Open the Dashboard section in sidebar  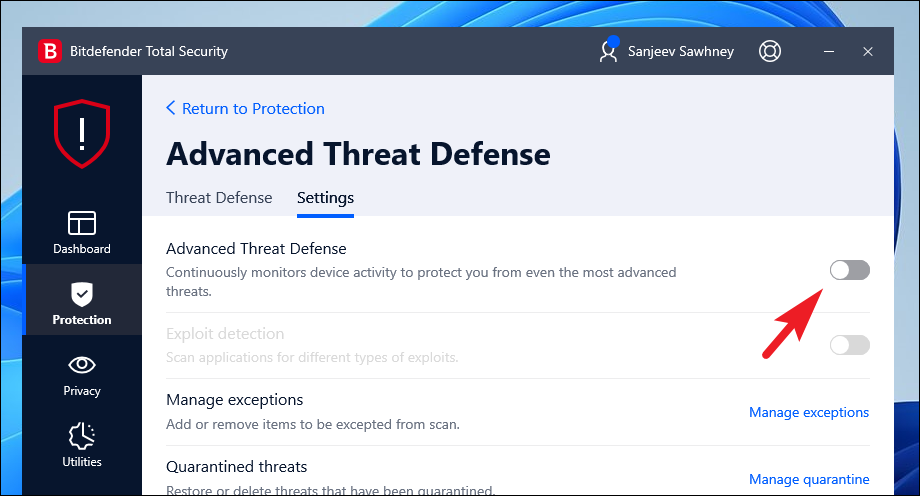(81, 232)
